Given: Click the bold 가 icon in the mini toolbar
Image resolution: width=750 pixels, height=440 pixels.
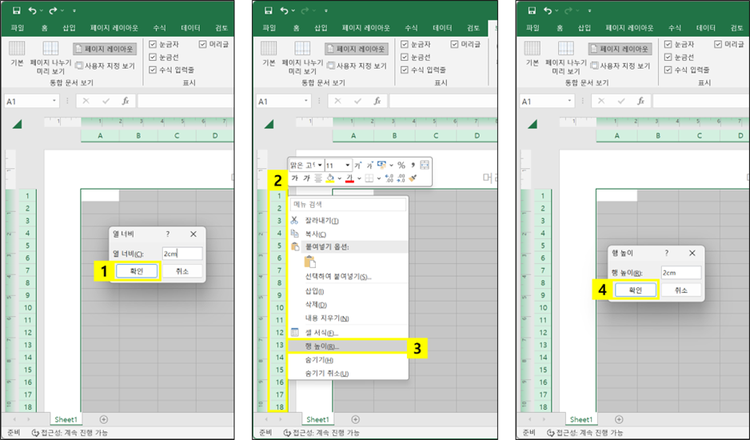Looking at the screenshot, I should click(x=295, y=178).
